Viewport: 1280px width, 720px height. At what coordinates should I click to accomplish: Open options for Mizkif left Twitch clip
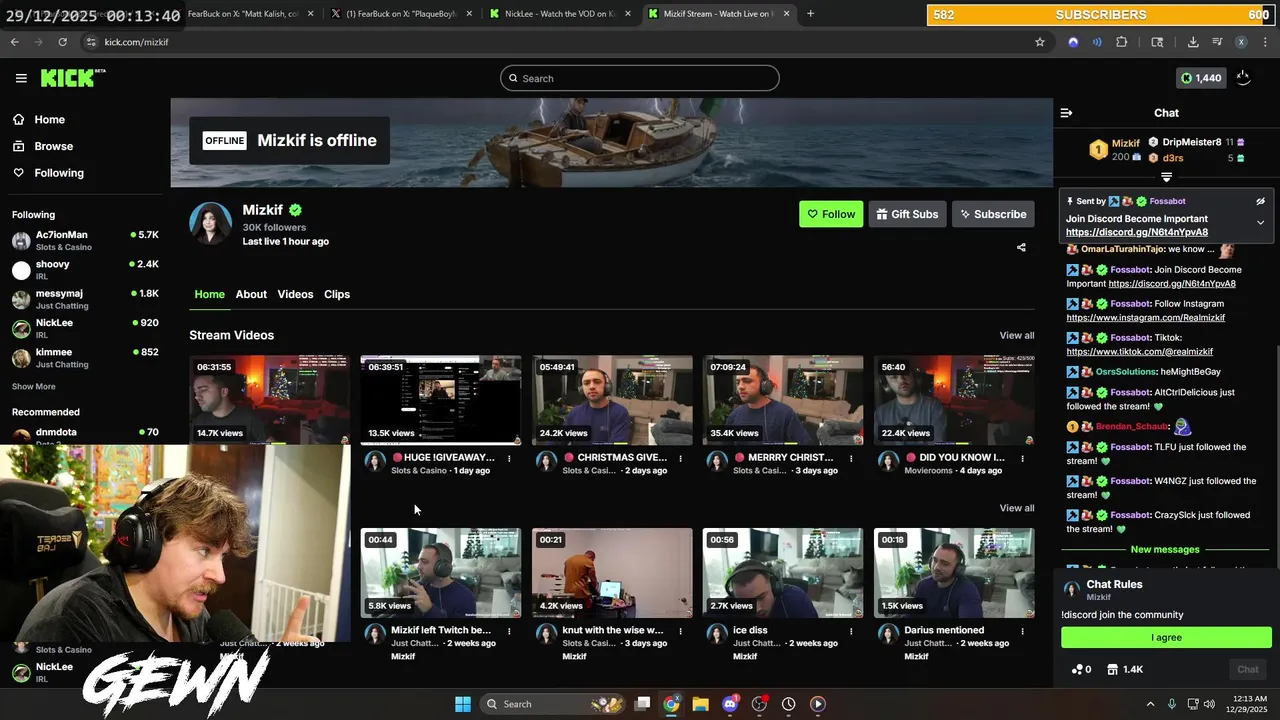pyautogui.click(x=509, y=631)
